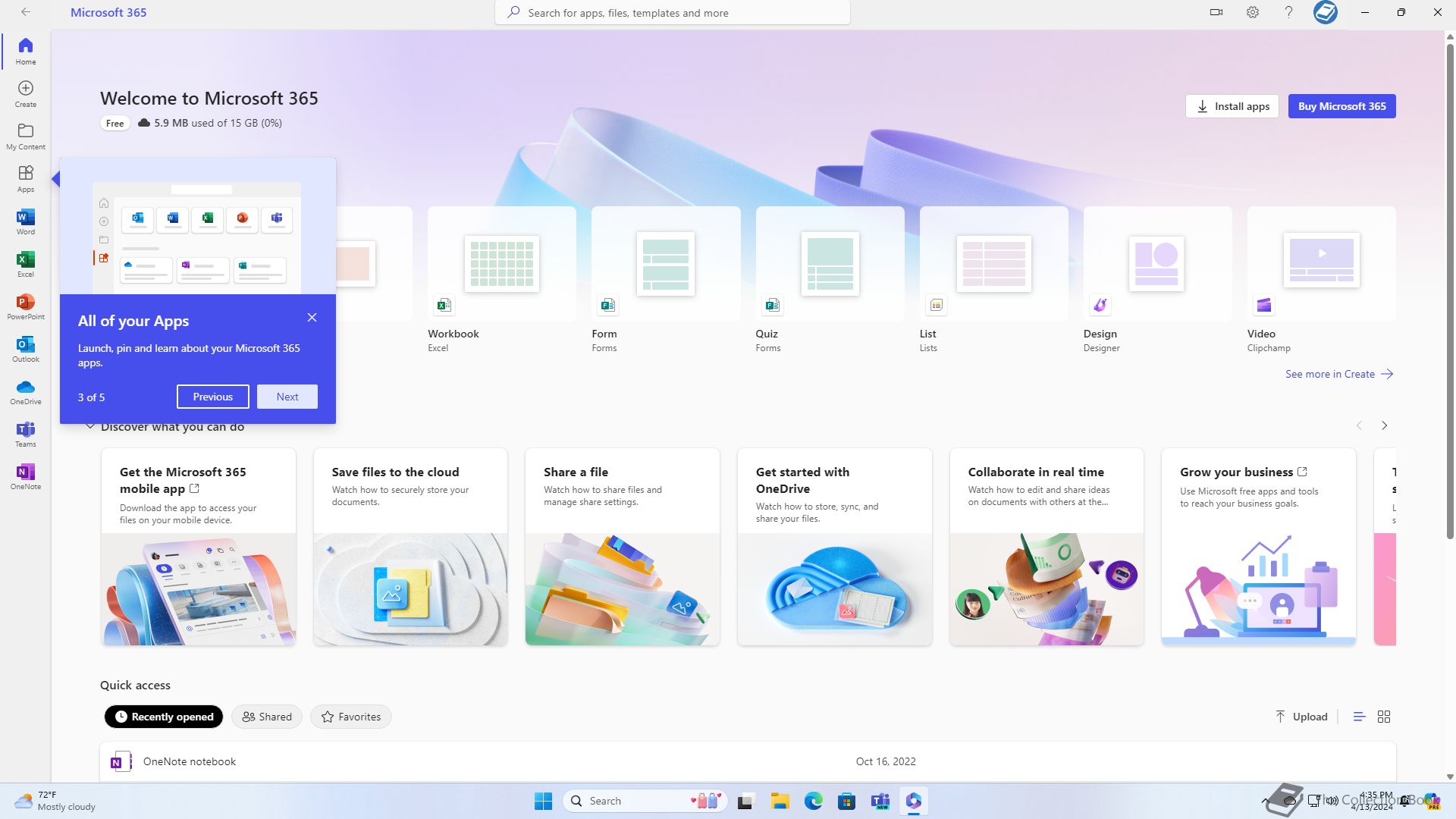Launch Word from the sidebar
Image resolution: width=1456 pixels, height=819 pixels.
click(x=26, y=221)
